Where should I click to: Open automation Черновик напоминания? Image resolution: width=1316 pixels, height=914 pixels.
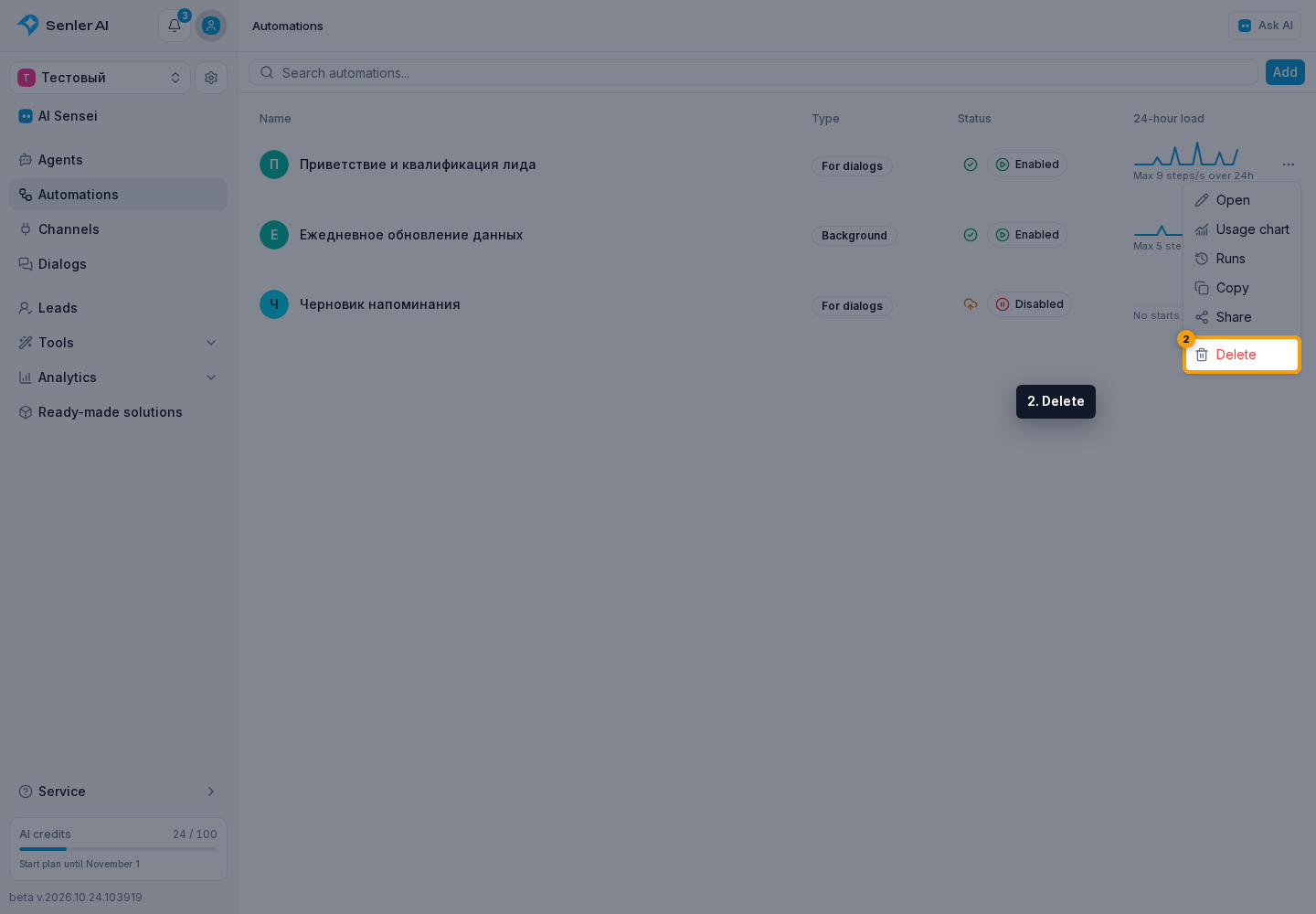pyautogui.click(x=380, y=304)
